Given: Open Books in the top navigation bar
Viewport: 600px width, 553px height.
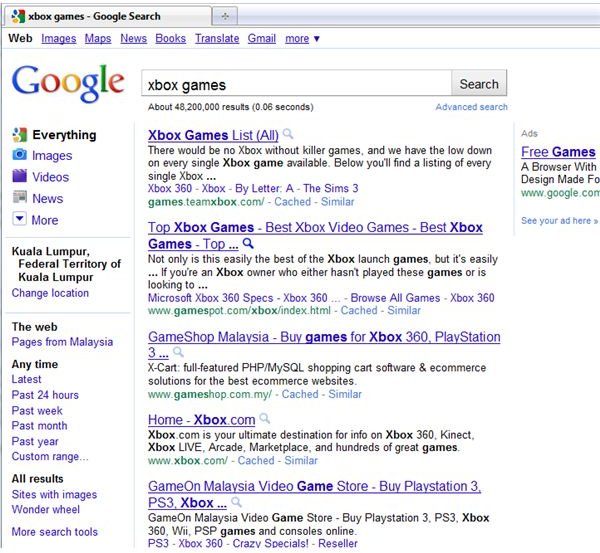Looking at the screenshot, I should click(x=171, y=39).
